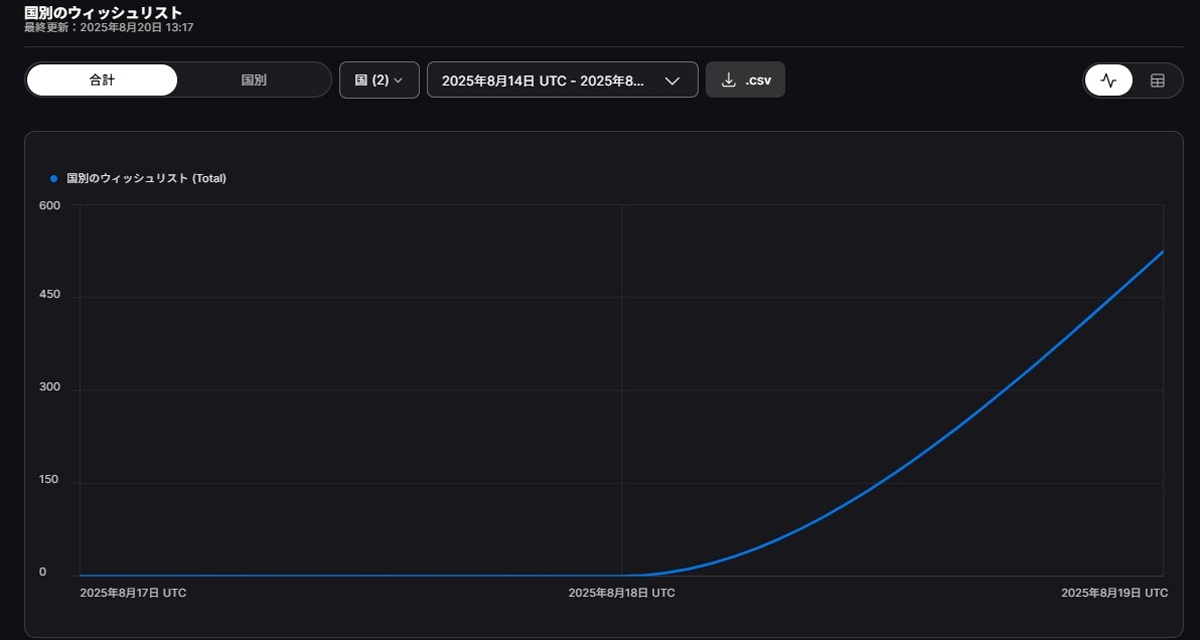1200x640 pixels.
Task: Open the date range picker starting 2025年8月14日
Action: [545, 80]
